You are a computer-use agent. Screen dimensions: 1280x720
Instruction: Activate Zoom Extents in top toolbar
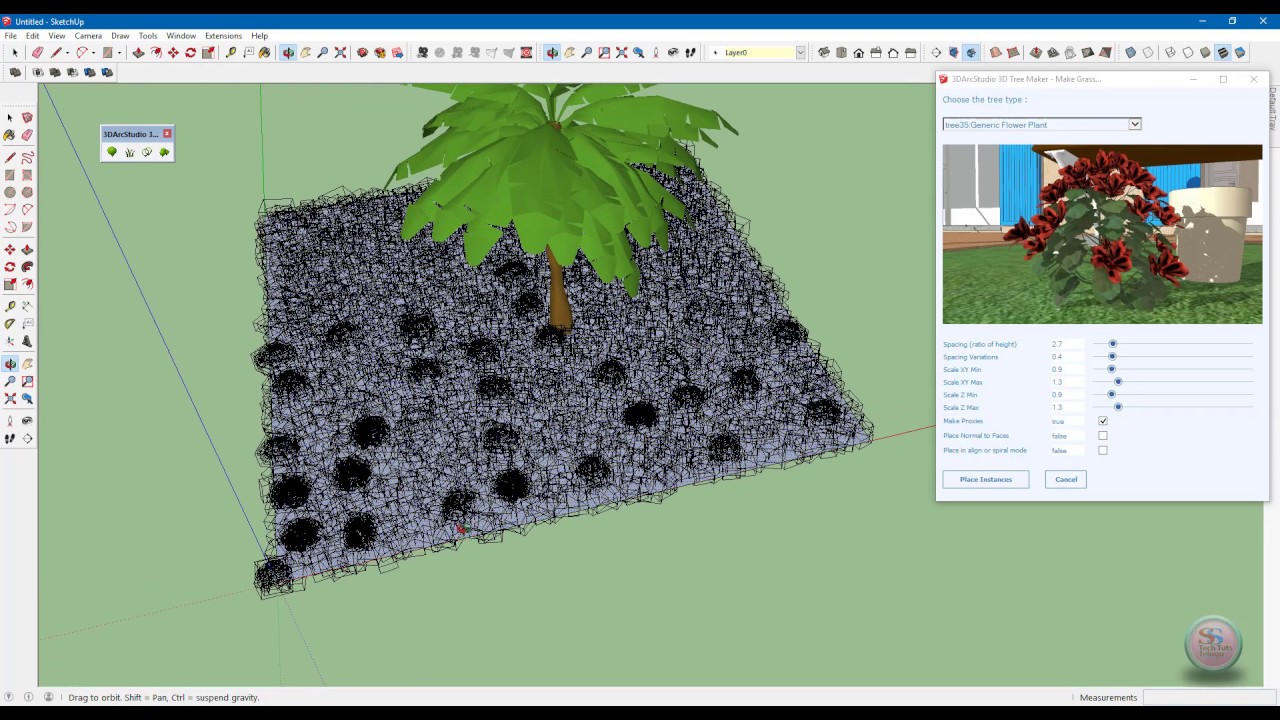(340, 52)
